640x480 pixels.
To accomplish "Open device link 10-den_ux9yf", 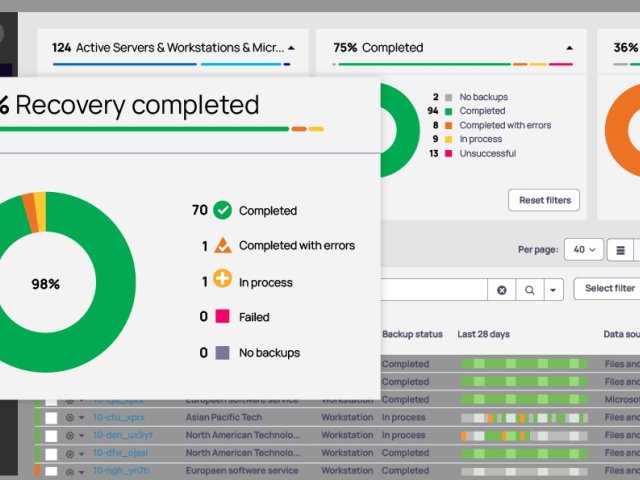I will tap(123, 435).
